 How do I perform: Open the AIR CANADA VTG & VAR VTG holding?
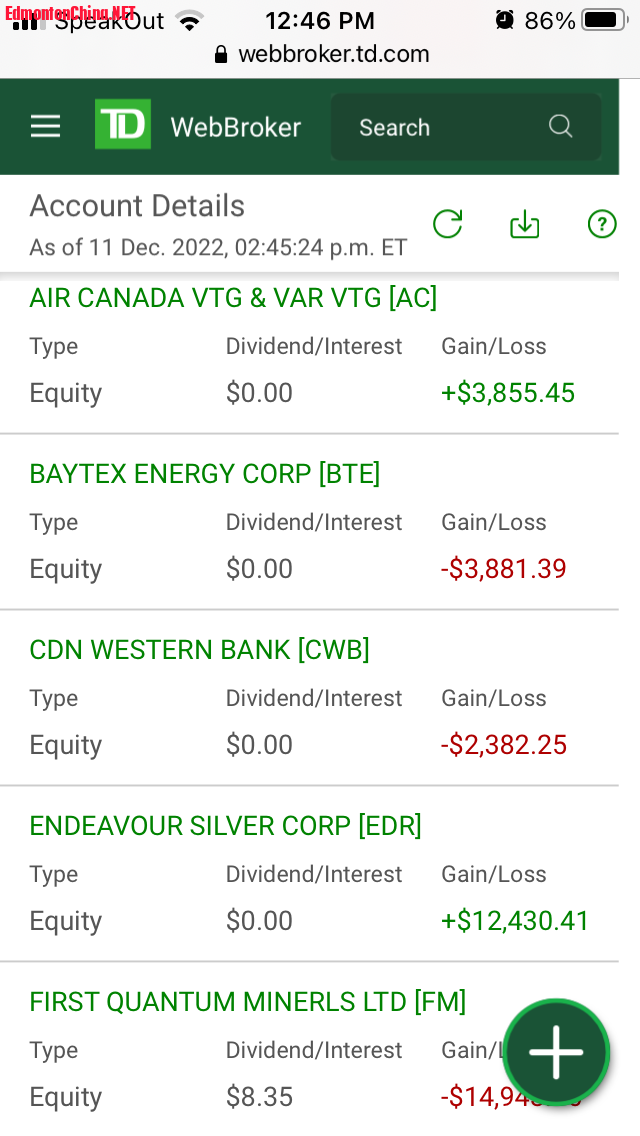point(233,298)
